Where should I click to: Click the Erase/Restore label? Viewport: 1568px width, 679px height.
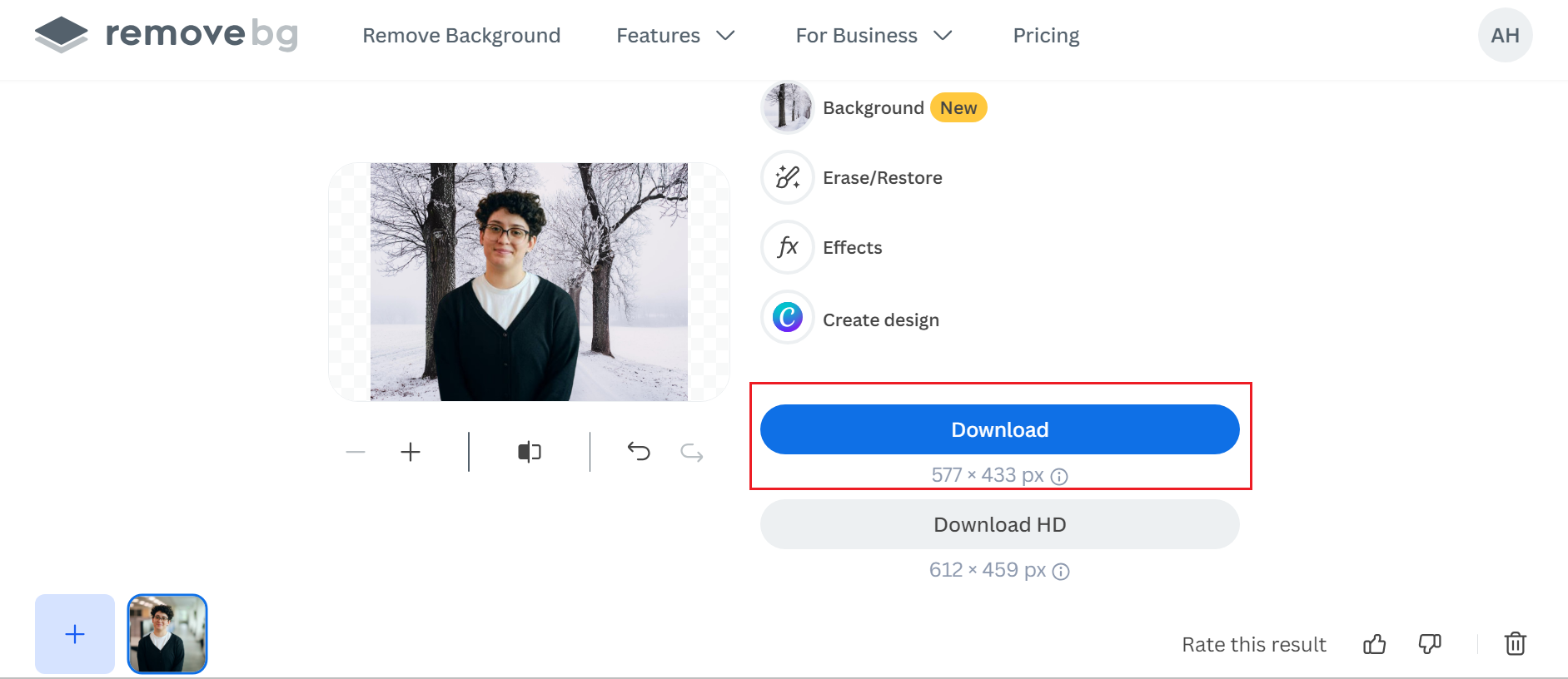883,178
